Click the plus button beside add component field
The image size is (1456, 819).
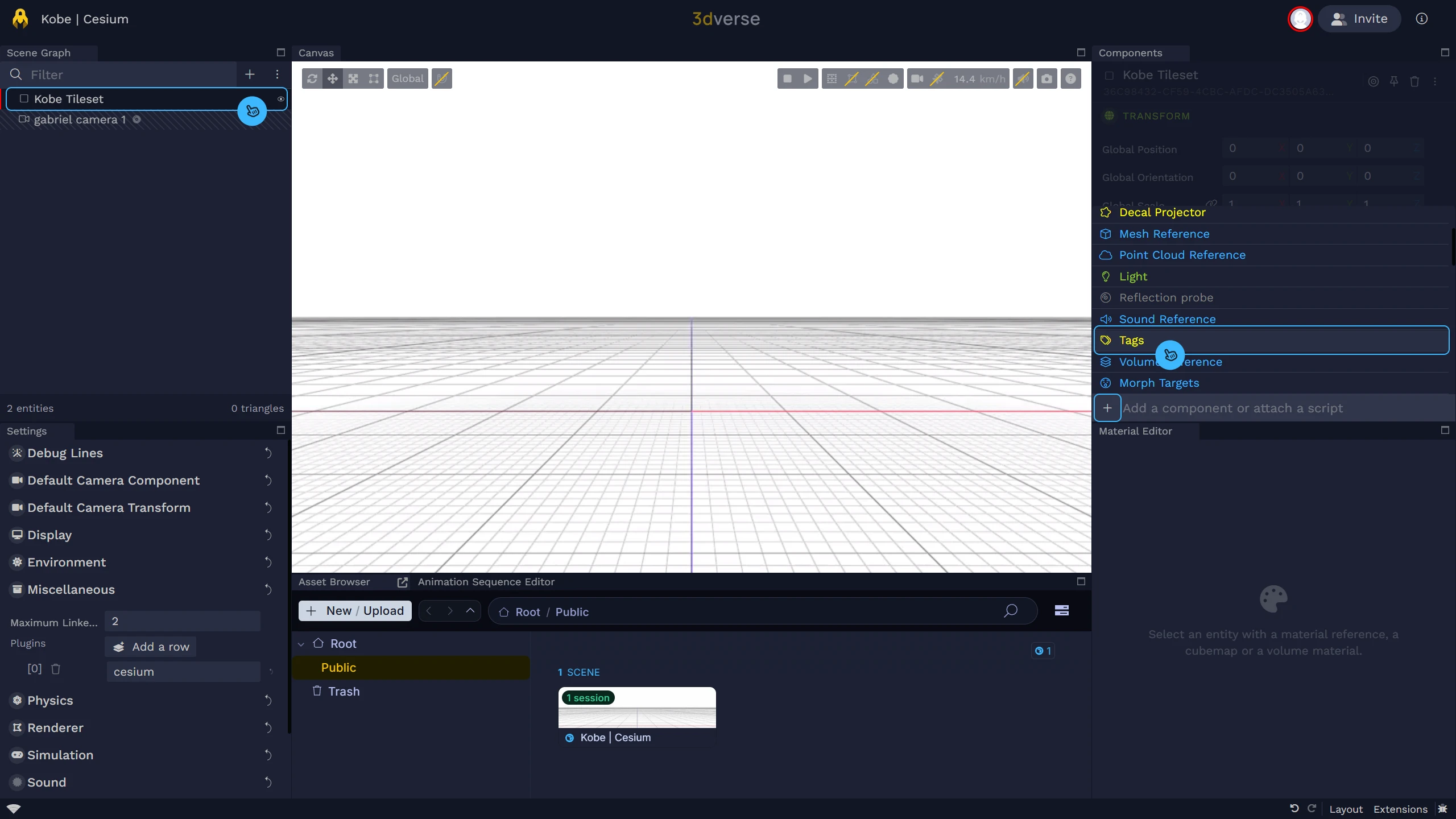click(1107, 408)
